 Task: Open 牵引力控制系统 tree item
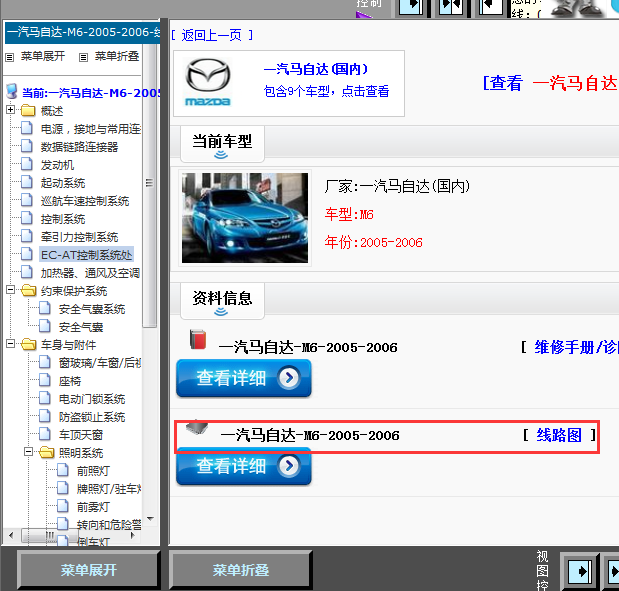tap(79, 237)
